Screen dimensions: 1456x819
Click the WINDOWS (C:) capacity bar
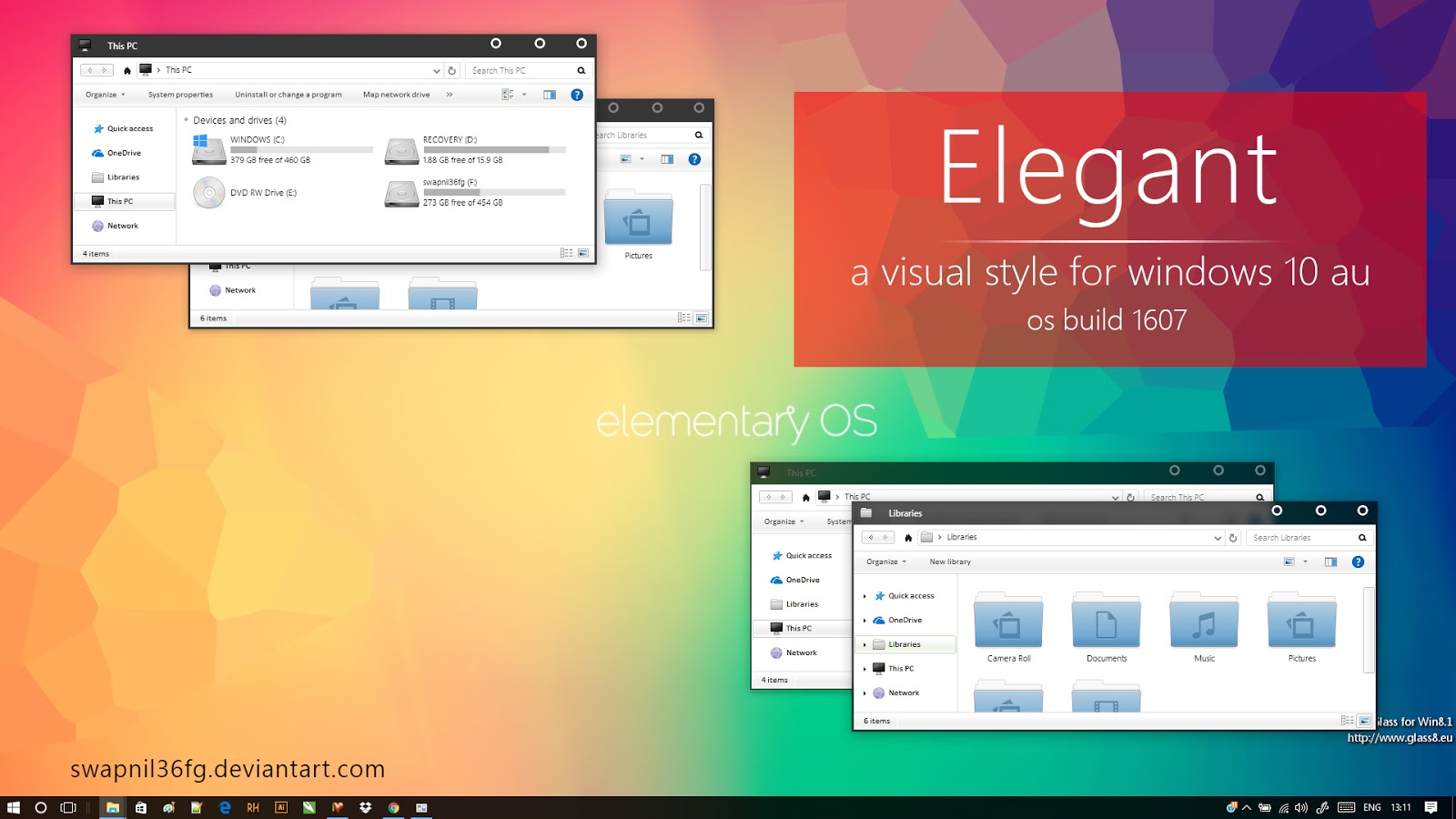pos(301,149)
